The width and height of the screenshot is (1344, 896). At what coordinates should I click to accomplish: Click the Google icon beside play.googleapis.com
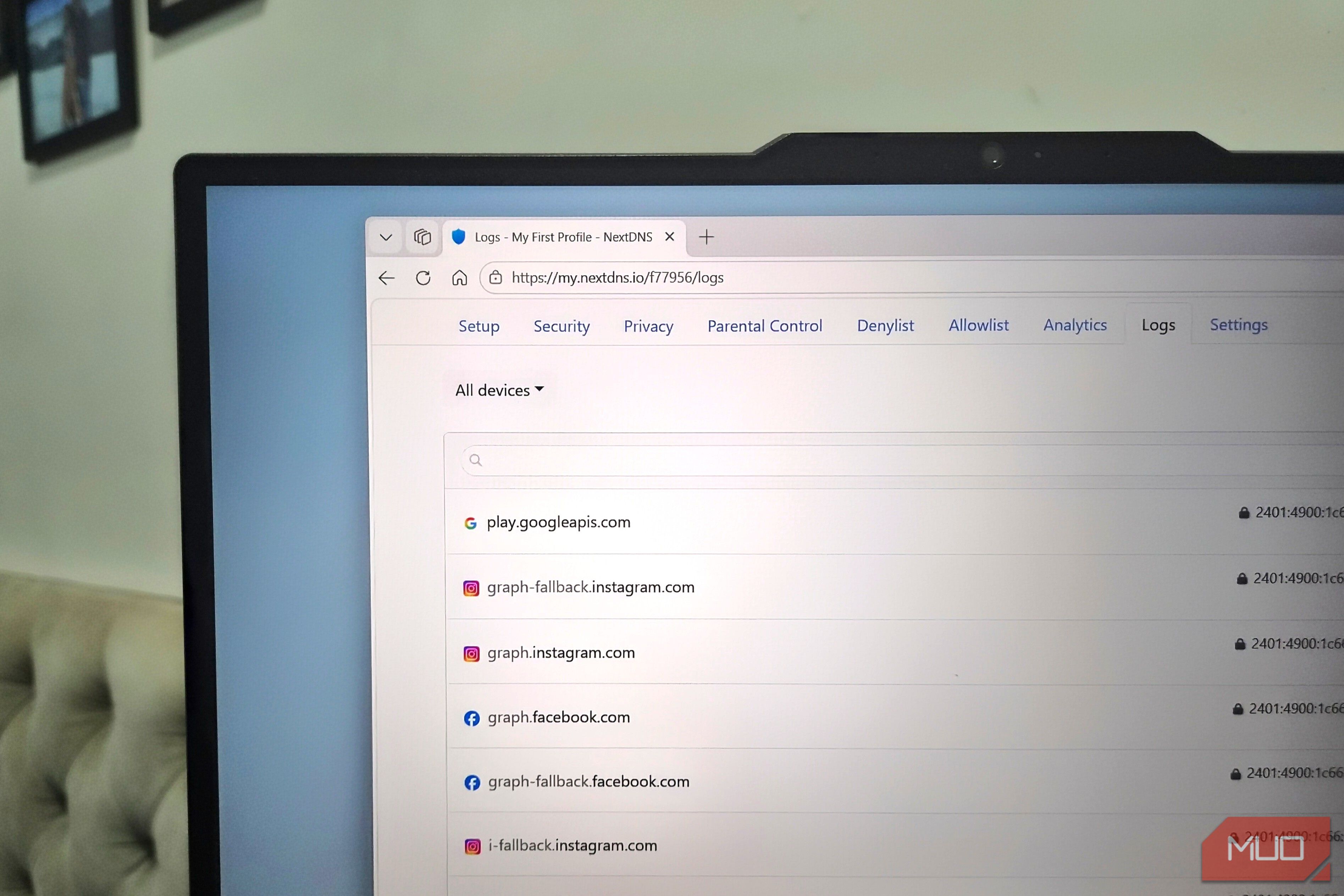470,523
